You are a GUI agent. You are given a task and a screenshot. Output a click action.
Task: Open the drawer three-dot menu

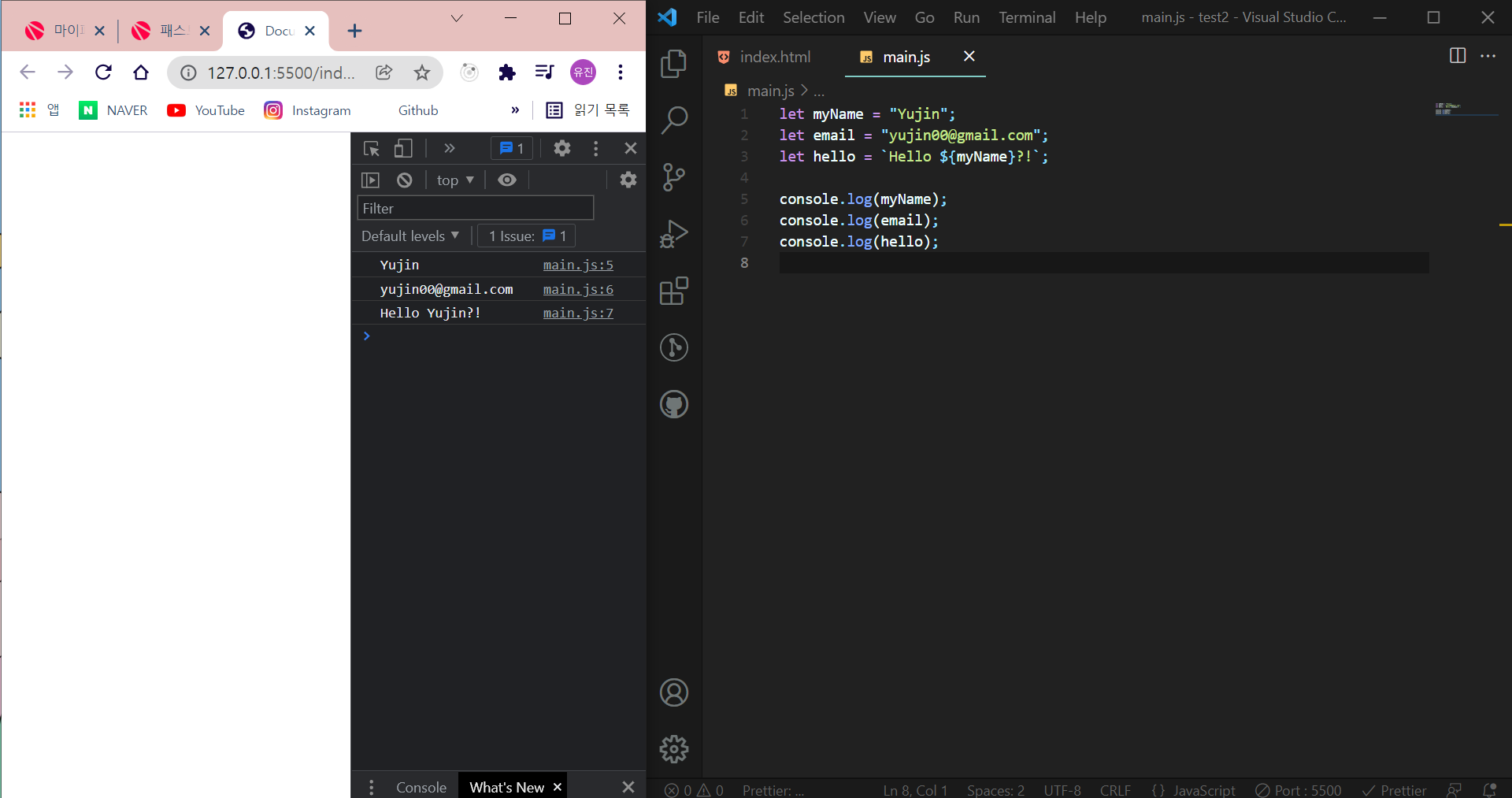pos(371,787)
